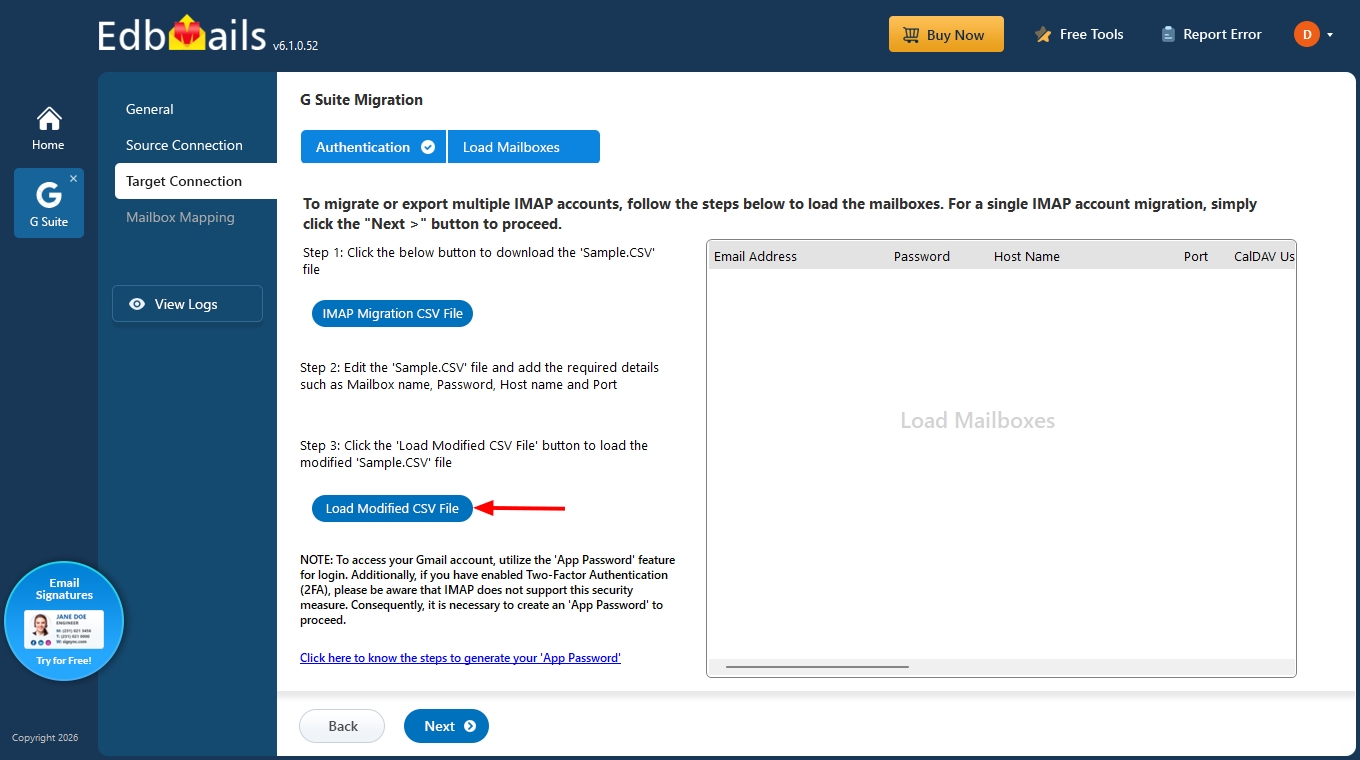
Task: Switch to the Authentication tab
Action: [x=373, y=147]
